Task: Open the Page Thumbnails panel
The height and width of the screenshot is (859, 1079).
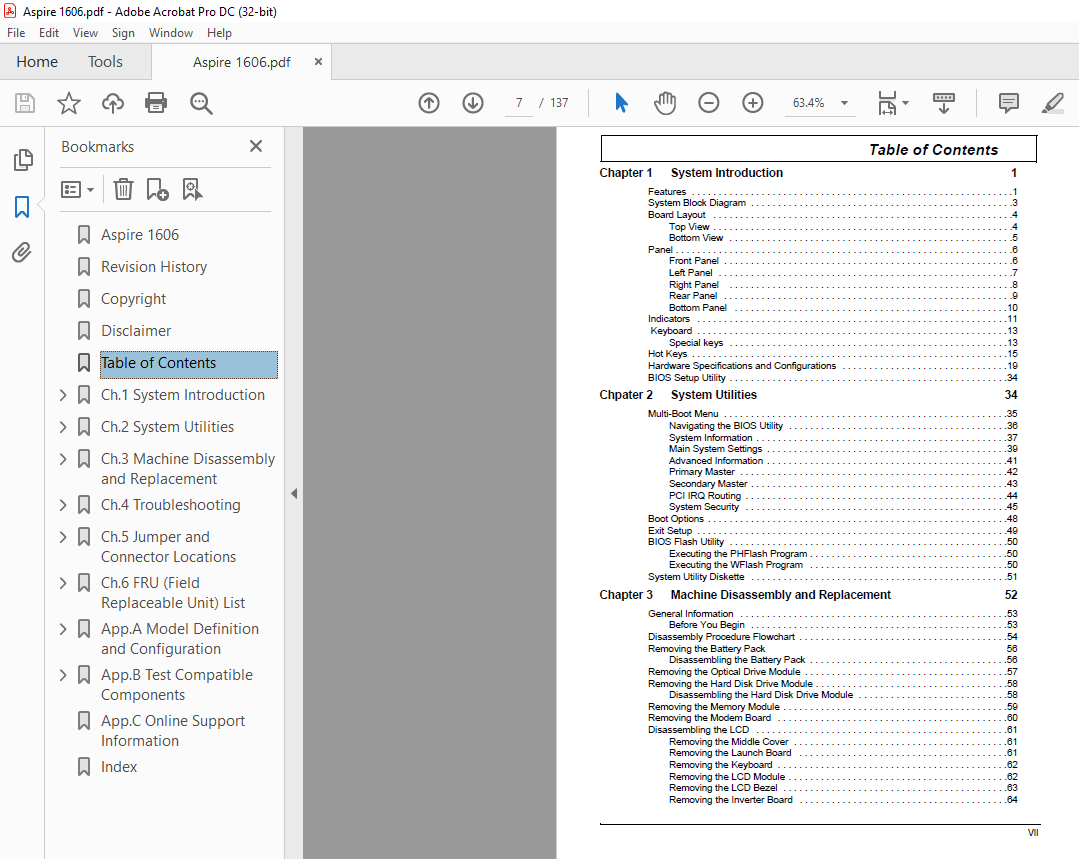Action: (x=23, y=160)
